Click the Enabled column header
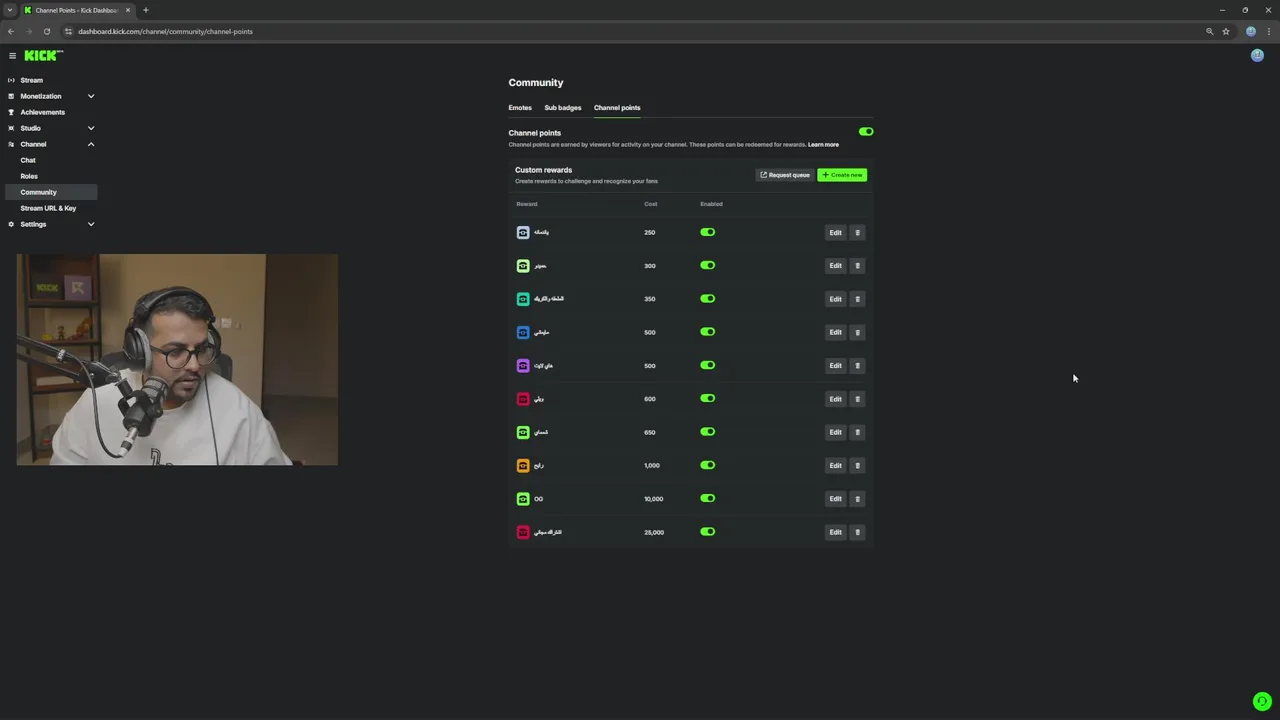The height and width of the screenshot is (720, 1280). coord(711,204)
